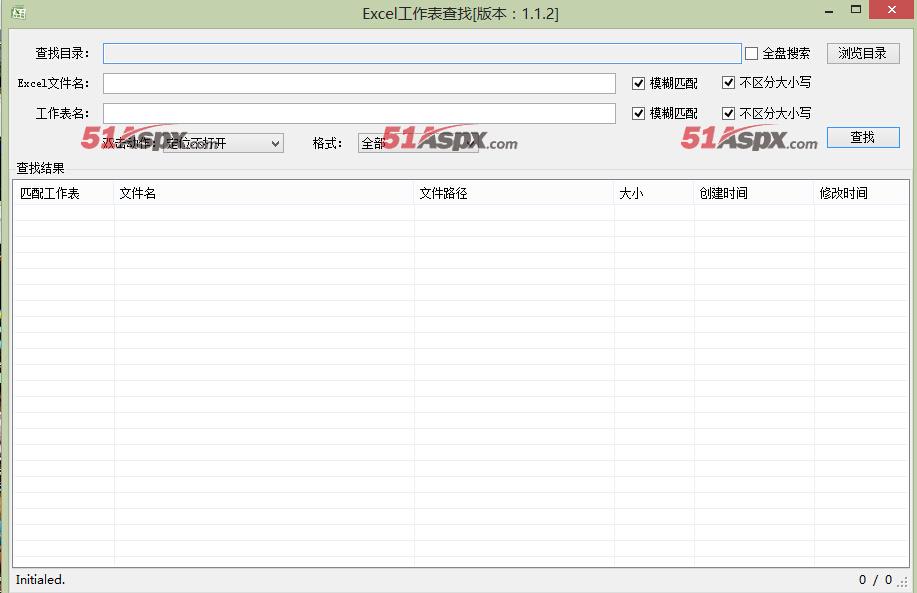Toggle 不区分大小写 for Excel文件名

tap(728, 84)
